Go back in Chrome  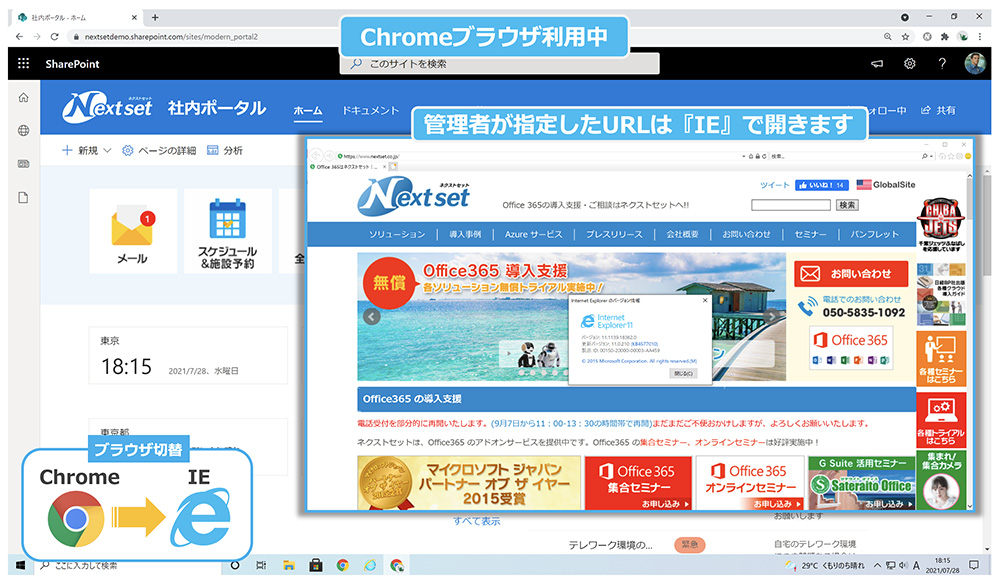coord(19,37)
